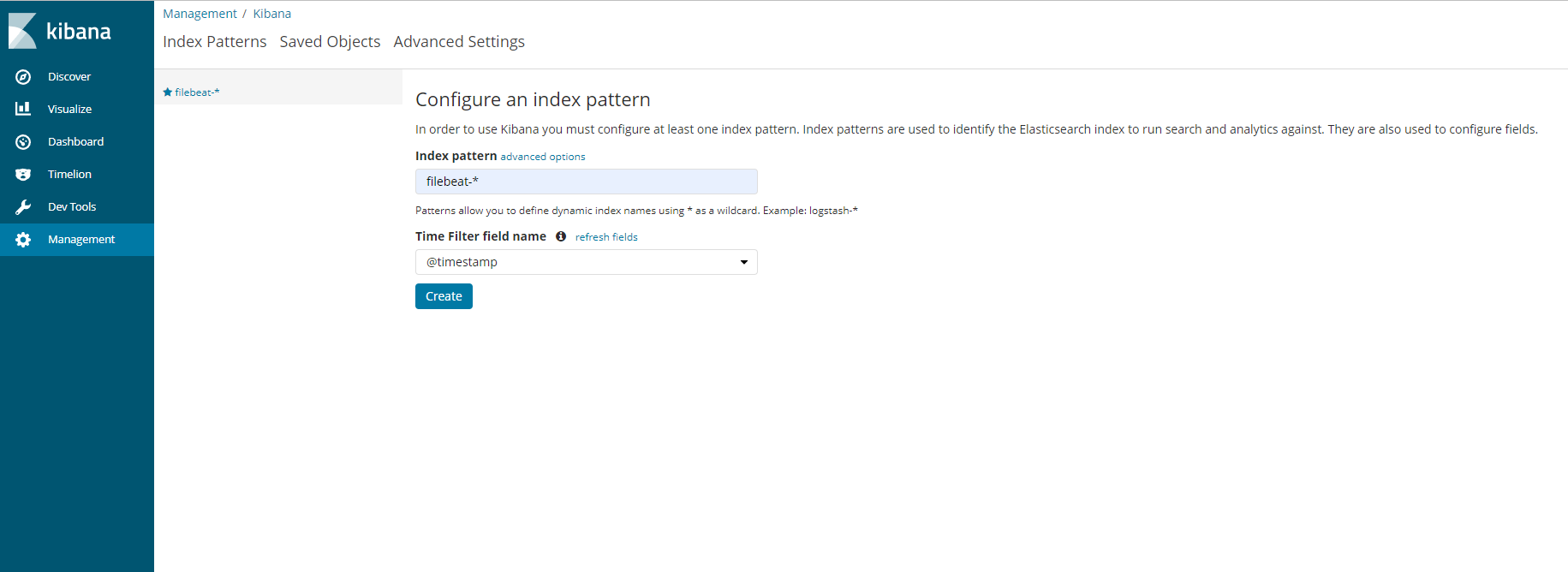Open Dev Tools via wrench icon
Screen dimensions: 1568x572
(x=23, y=207)
